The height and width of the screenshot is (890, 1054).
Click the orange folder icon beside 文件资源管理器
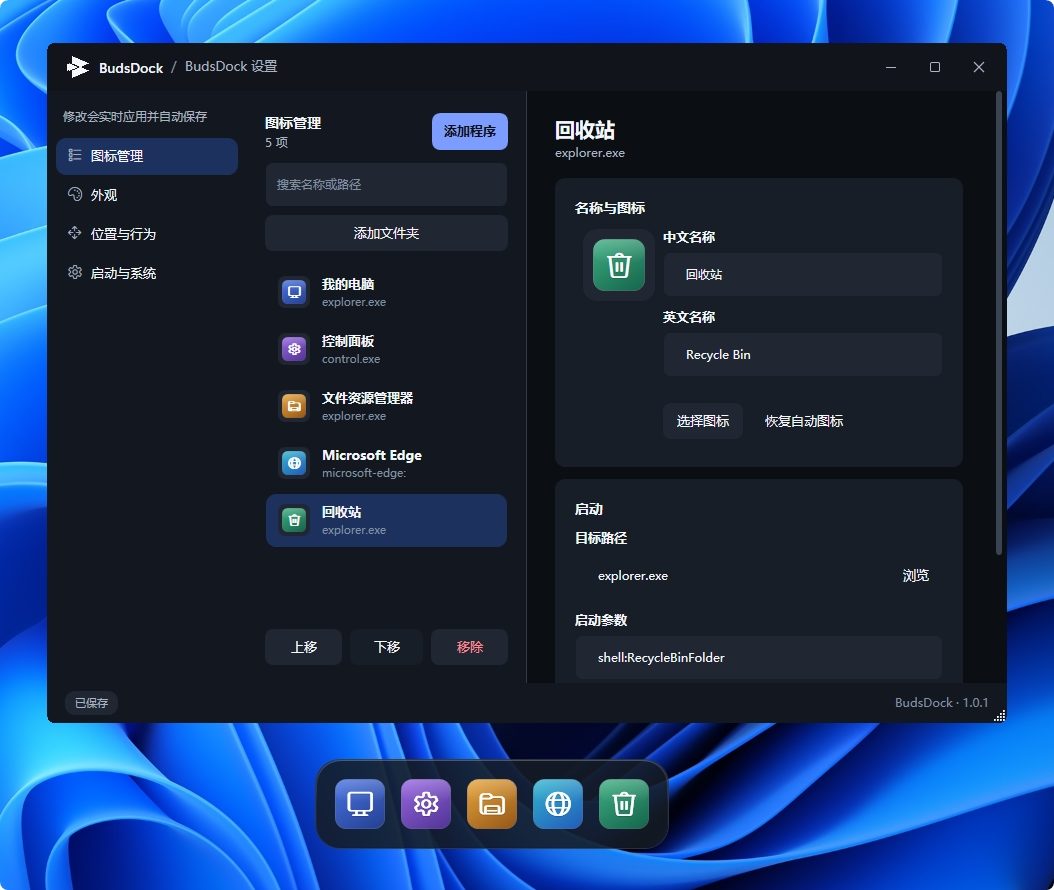click(x=294, y=406)
